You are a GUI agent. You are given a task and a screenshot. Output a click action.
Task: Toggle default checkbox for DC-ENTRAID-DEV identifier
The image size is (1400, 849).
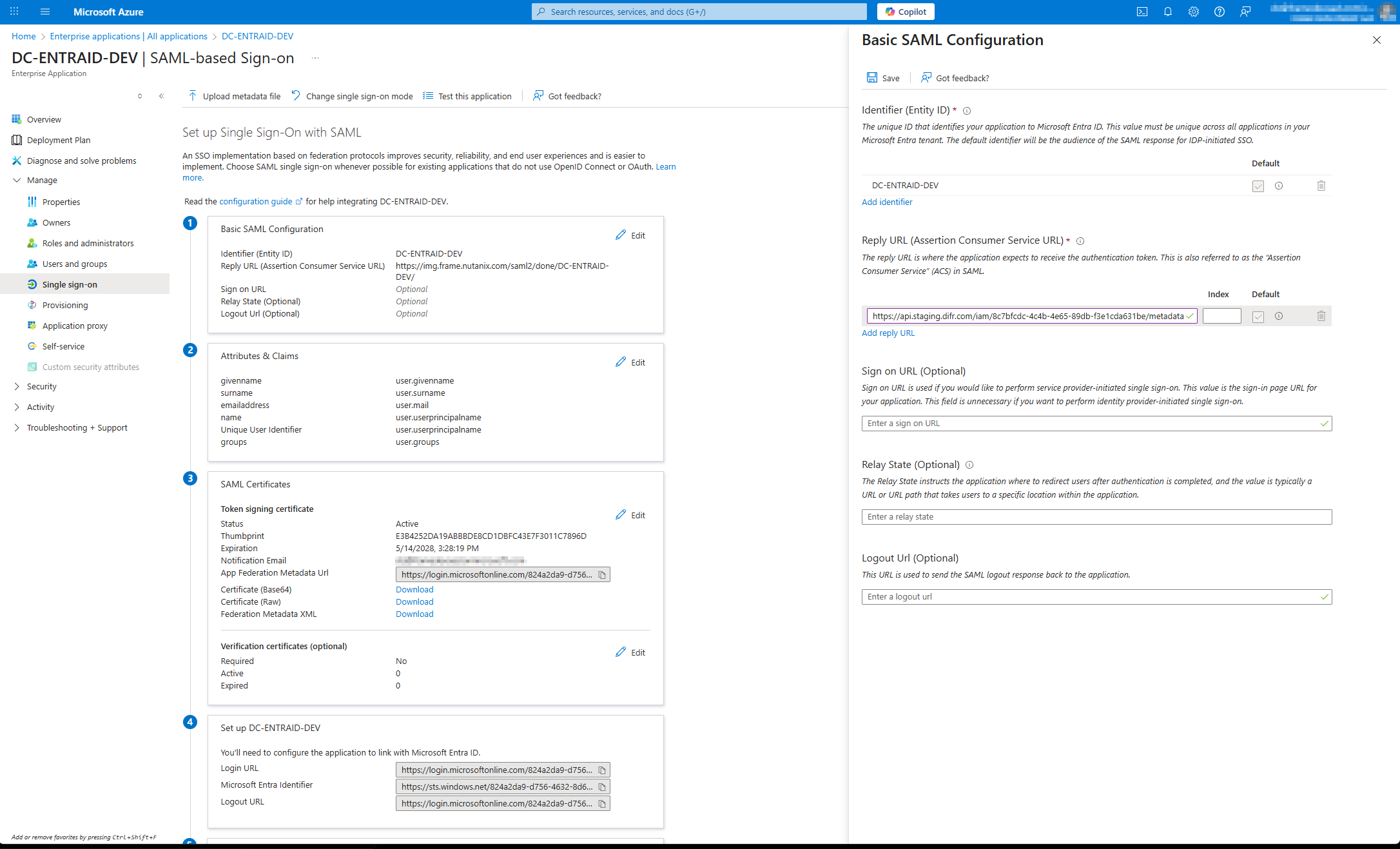click(x=1258, y=186)
